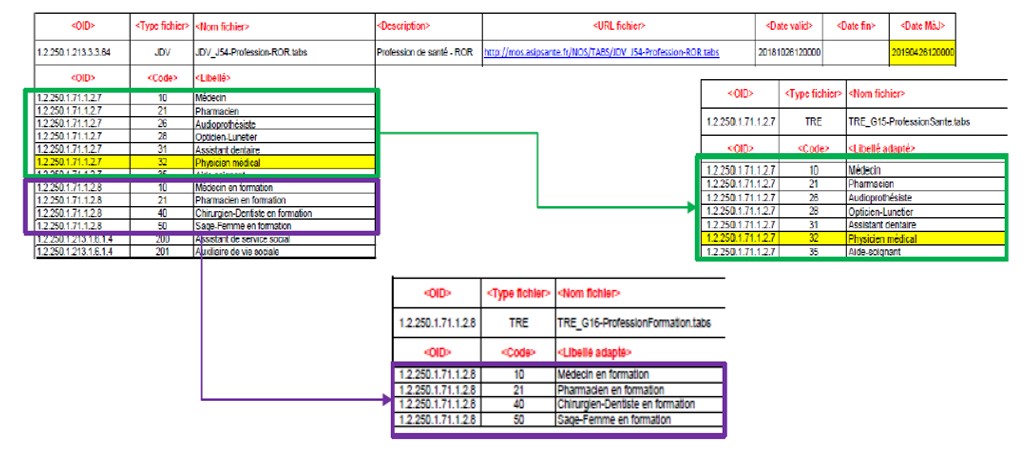Viewport: 1034px width, 457px height.
Task: Click code 40 in the TRE_G16 table
Action: 519,404
